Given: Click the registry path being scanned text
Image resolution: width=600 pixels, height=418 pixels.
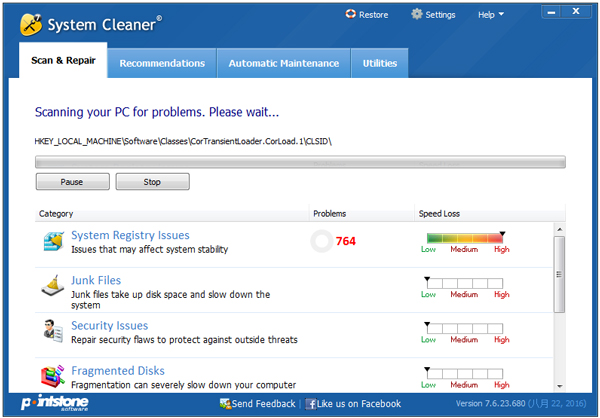Looking at the screenshot, I should coord(183,142).
